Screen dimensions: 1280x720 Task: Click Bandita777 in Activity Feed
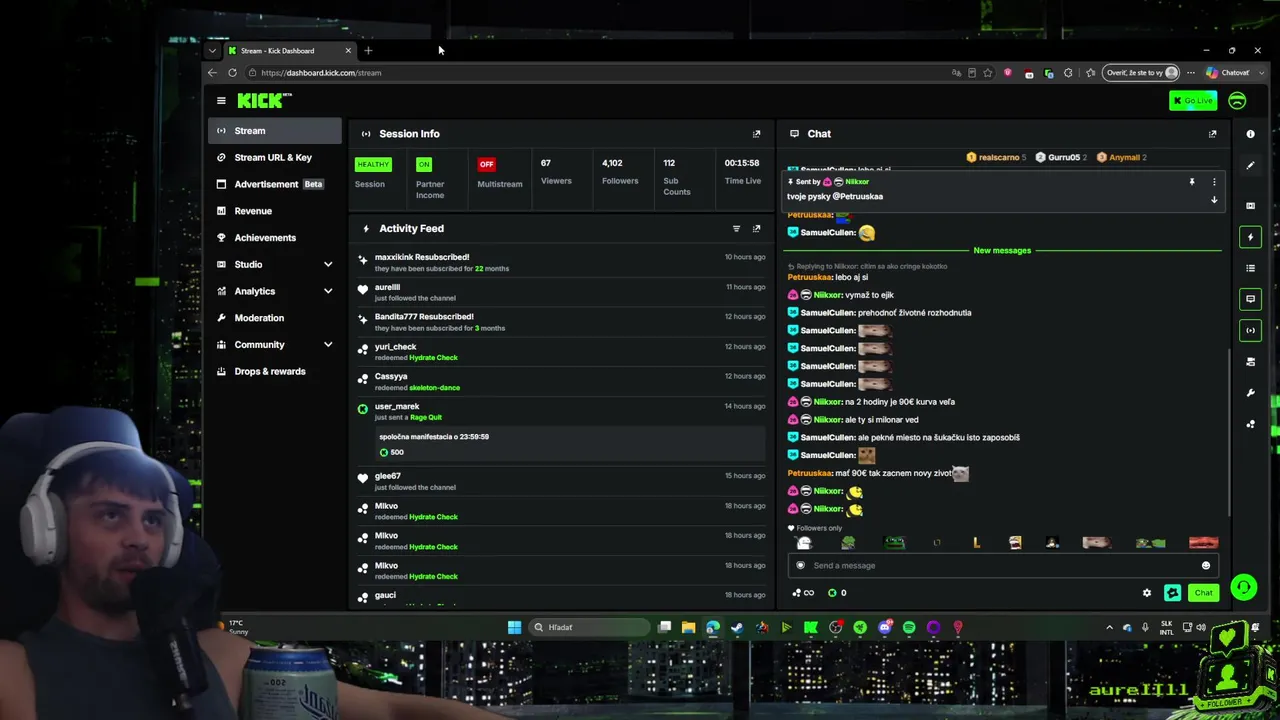[x=398, y=317]
